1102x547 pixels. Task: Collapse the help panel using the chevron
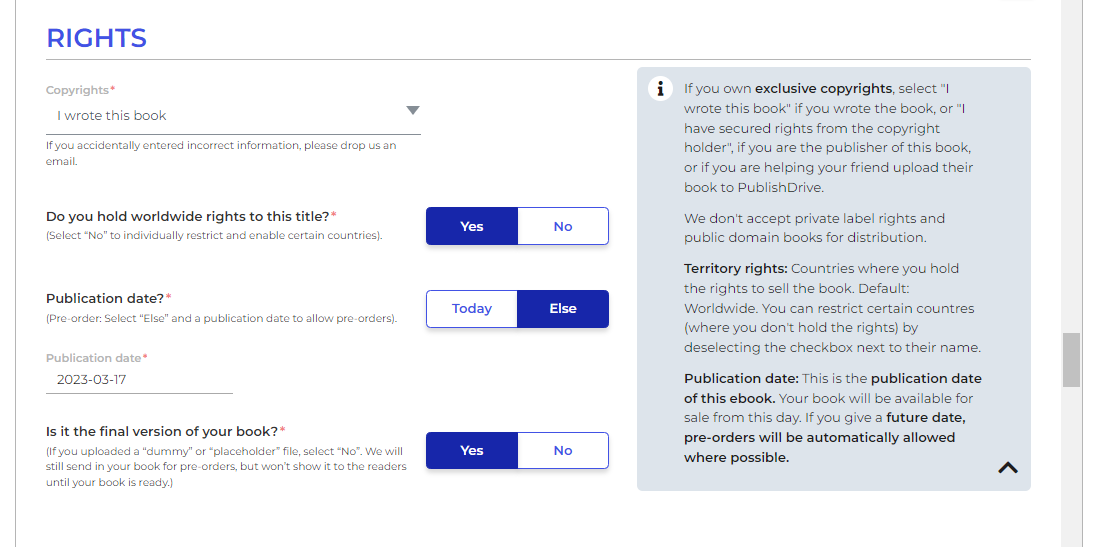point(1008,467)
